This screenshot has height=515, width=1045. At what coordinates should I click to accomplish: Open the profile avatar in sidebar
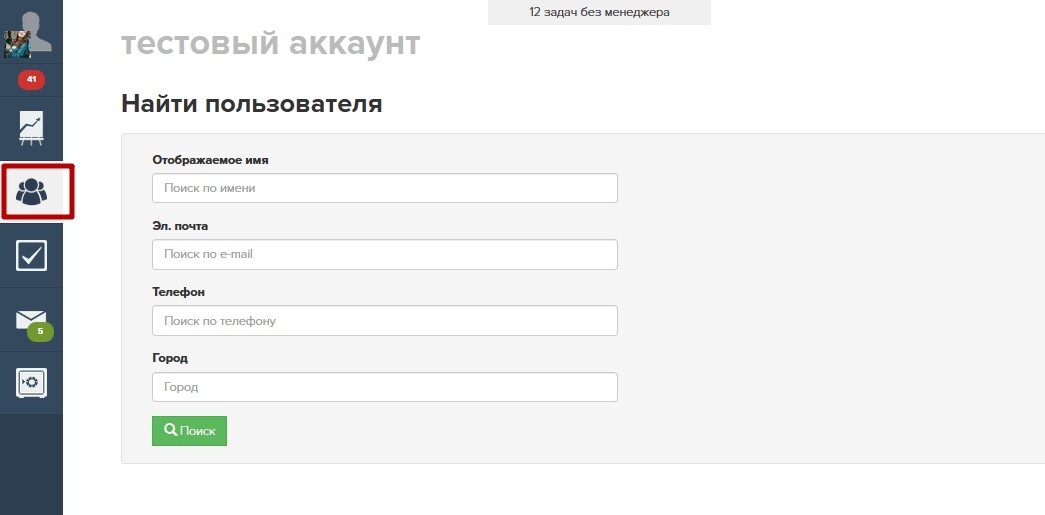click(x=27, y=33)
